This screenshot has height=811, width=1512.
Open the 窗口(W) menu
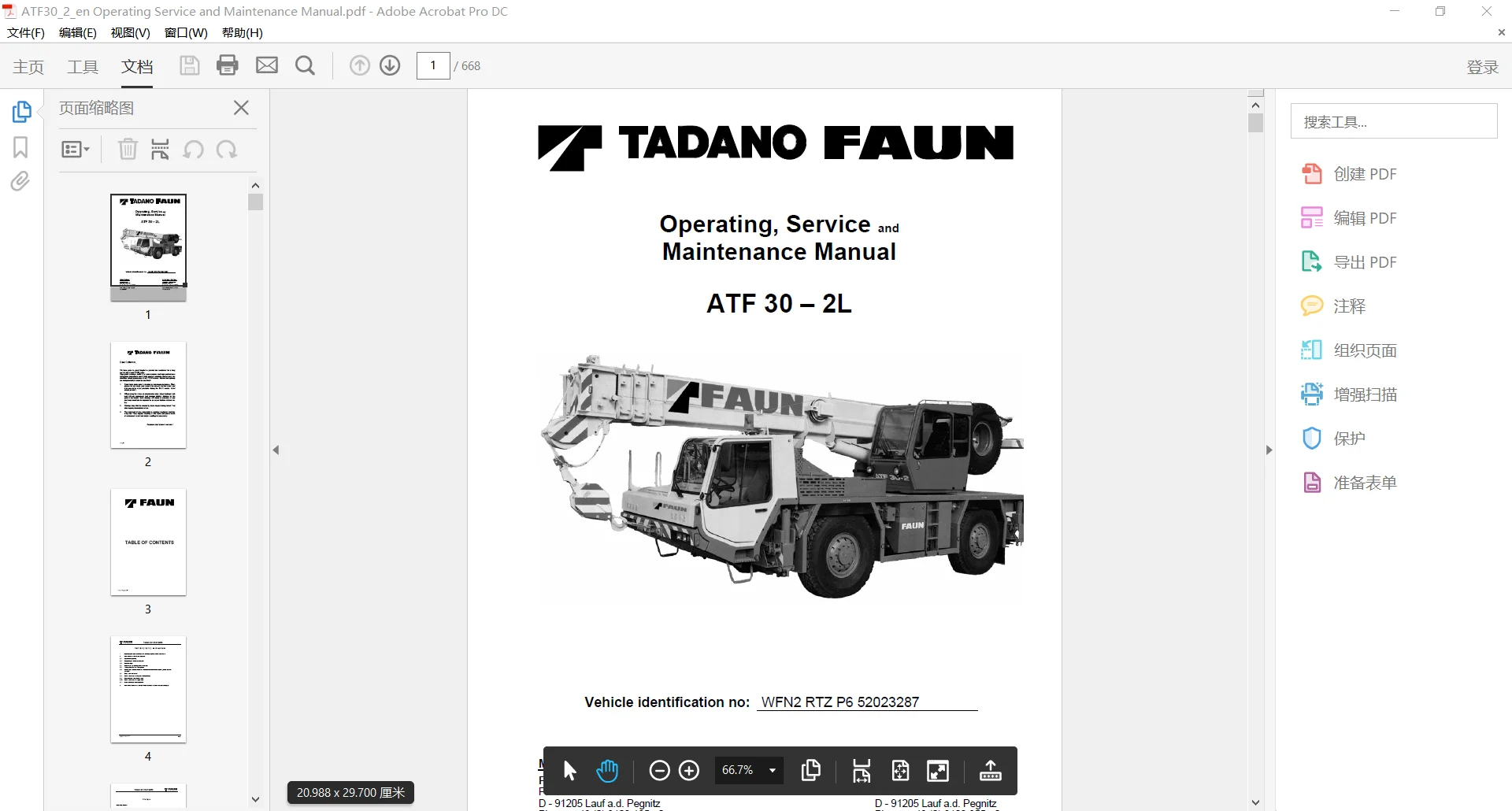point(186,33)
